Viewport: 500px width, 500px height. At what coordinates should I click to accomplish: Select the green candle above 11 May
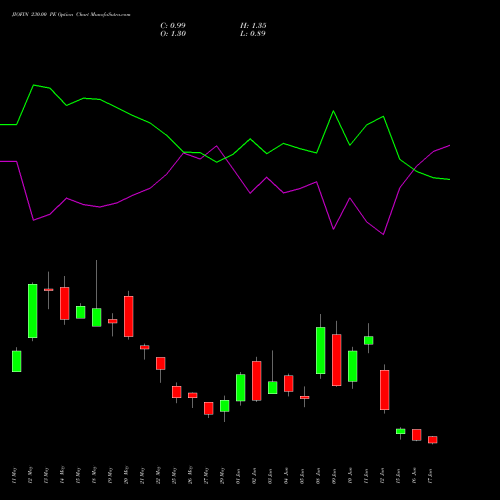(17, 361)
